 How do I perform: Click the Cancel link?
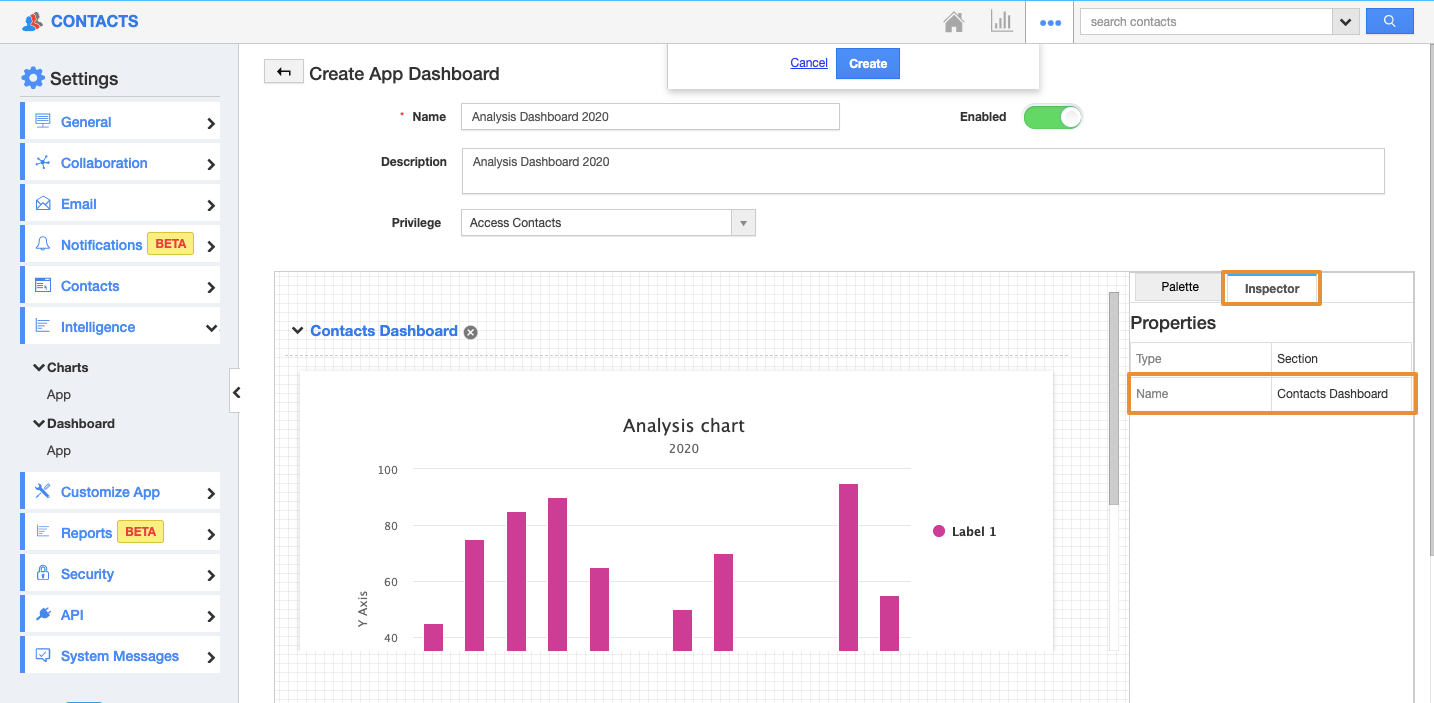tap(809, 63)
